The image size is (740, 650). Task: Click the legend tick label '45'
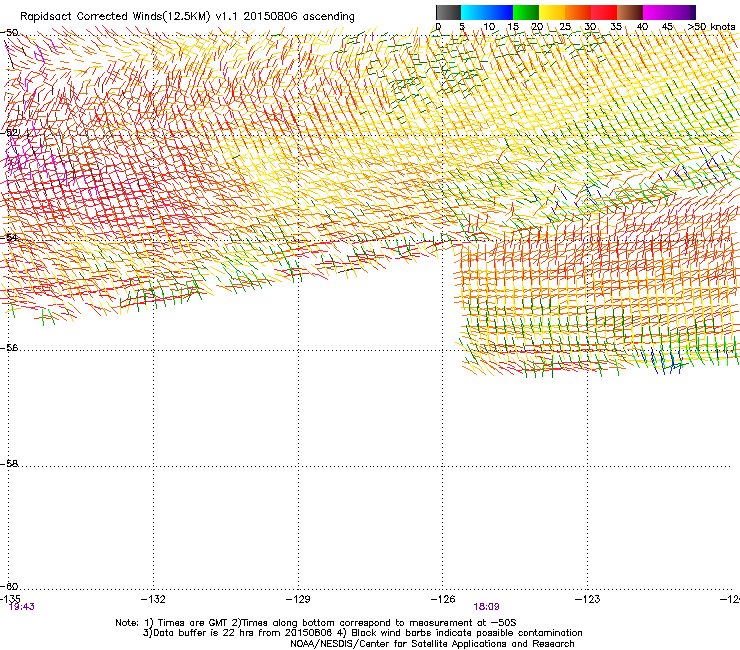coord(667,27)
